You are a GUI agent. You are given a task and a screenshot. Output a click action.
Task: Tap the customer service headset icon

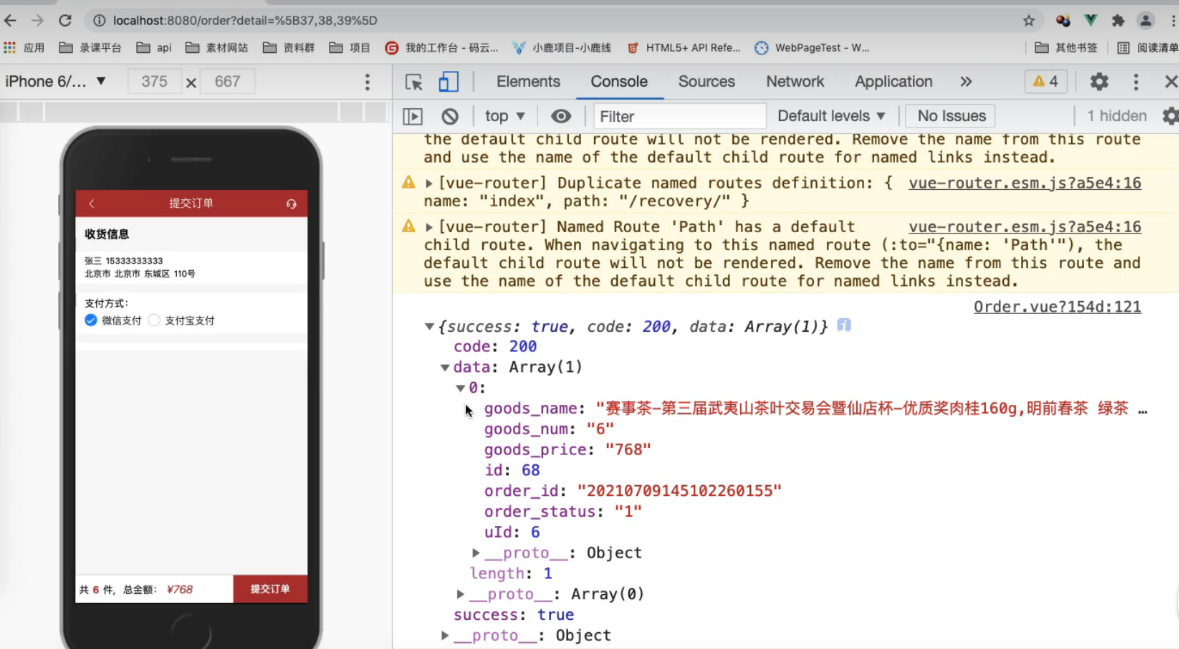(x=291, y=204)
